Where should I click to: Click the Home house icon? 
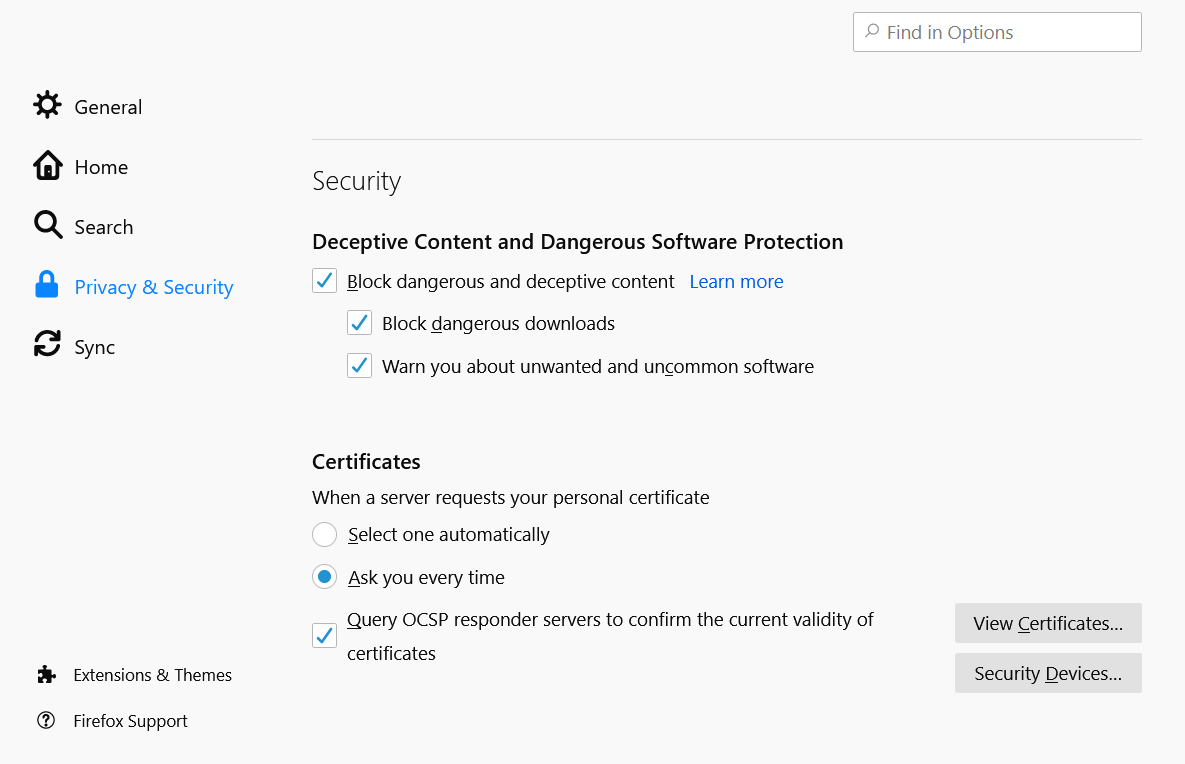click(x=47, y=166)
